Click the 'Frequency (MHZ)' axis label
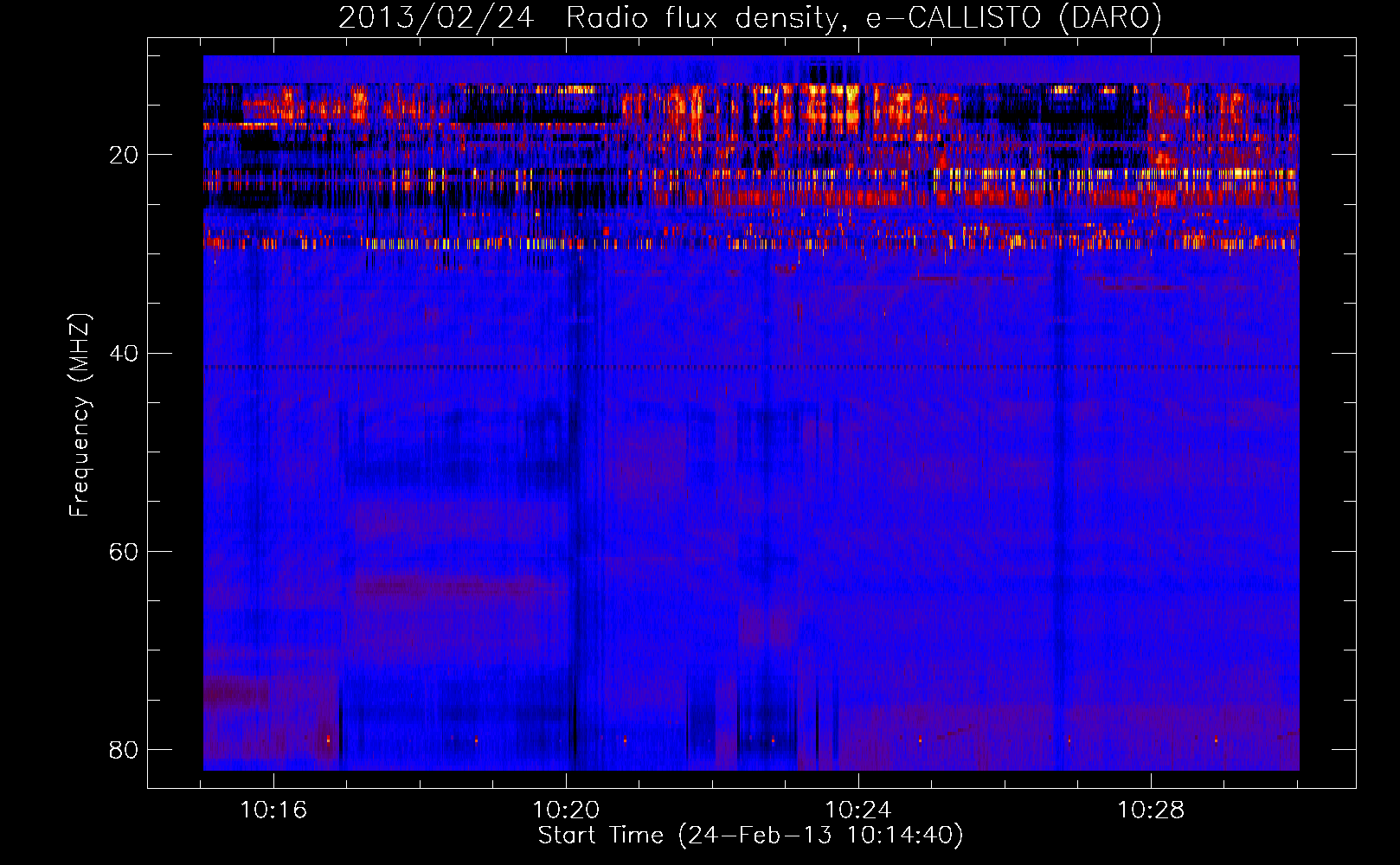Screen dimensions: 1400x865 tap(80, 415)
